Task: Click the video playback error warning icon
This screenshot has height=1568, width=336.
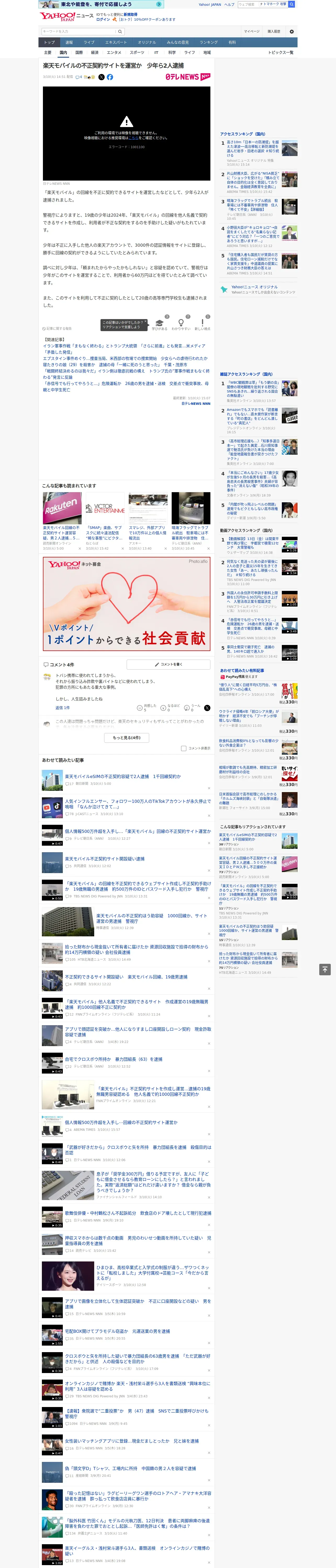Action: tap(126, 121)
